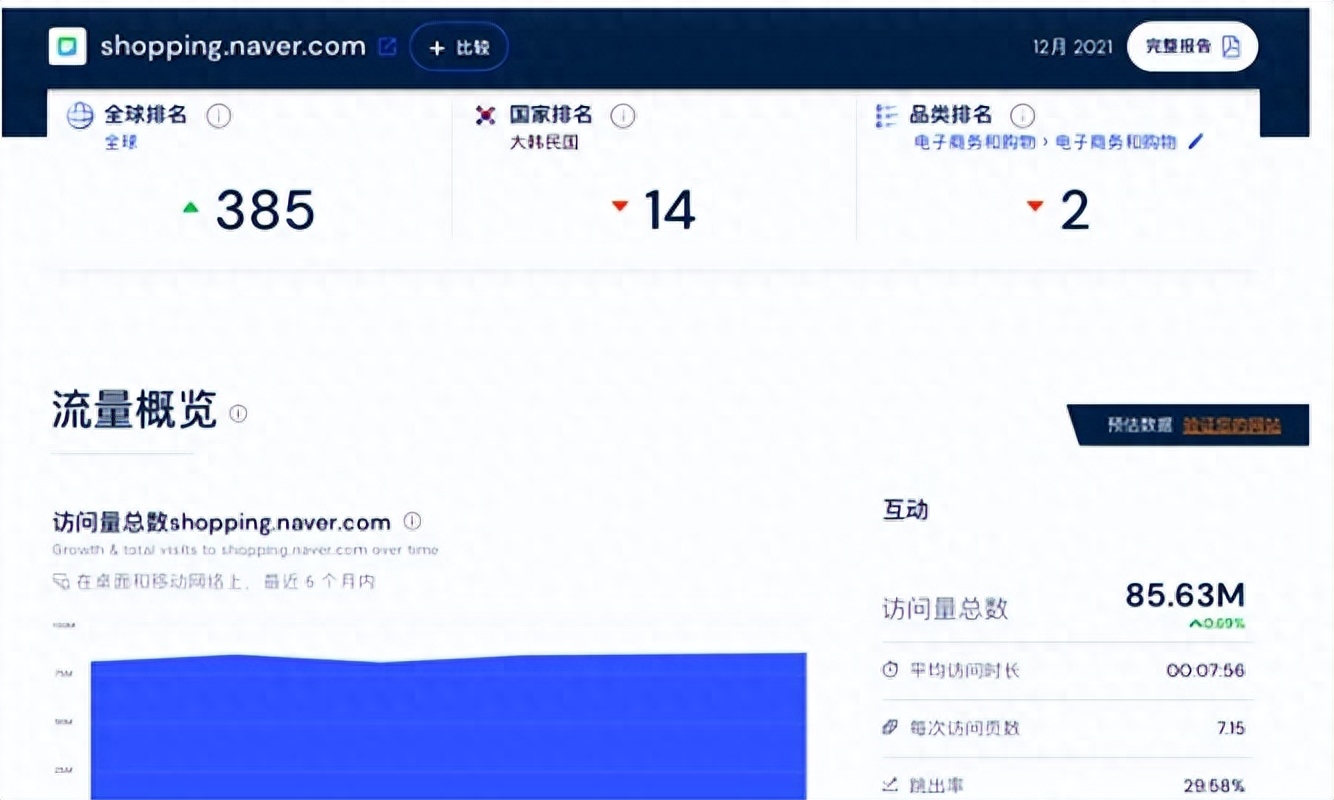Viewport: 1334px width, 800px height.
Task: Click the category rank value 2
Action: click(x=1074, y=210)
